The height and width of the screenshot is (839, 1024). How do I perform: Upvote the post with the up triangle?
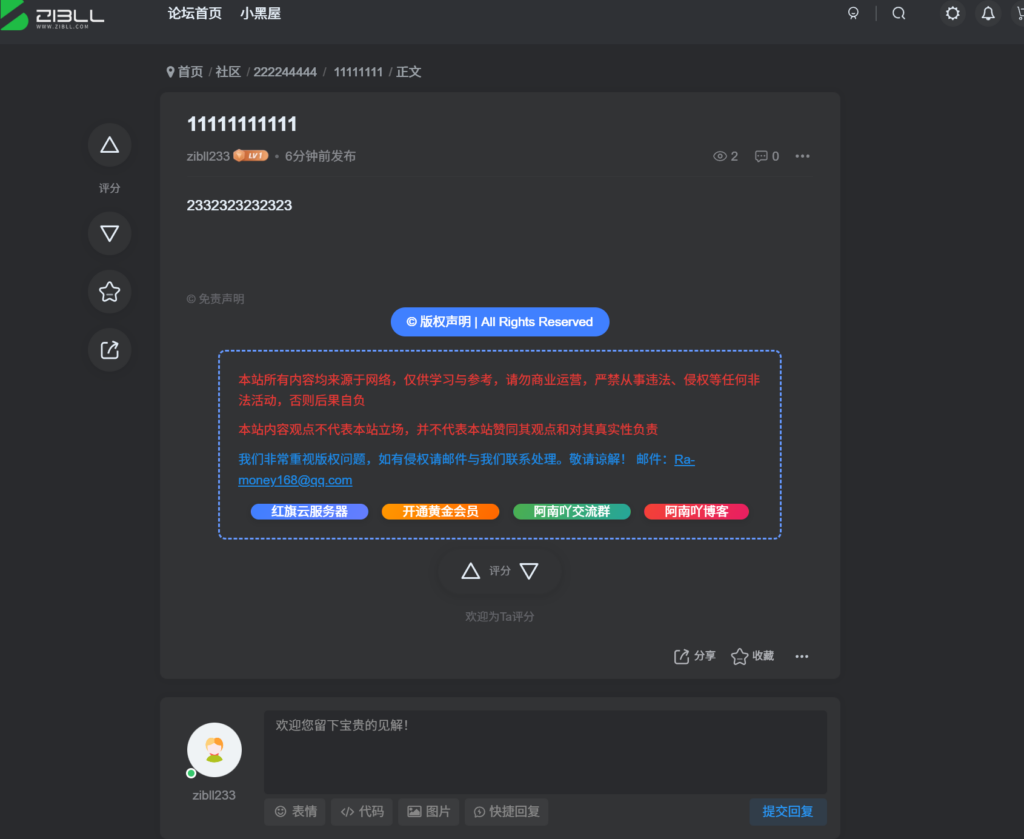[109, 144]
